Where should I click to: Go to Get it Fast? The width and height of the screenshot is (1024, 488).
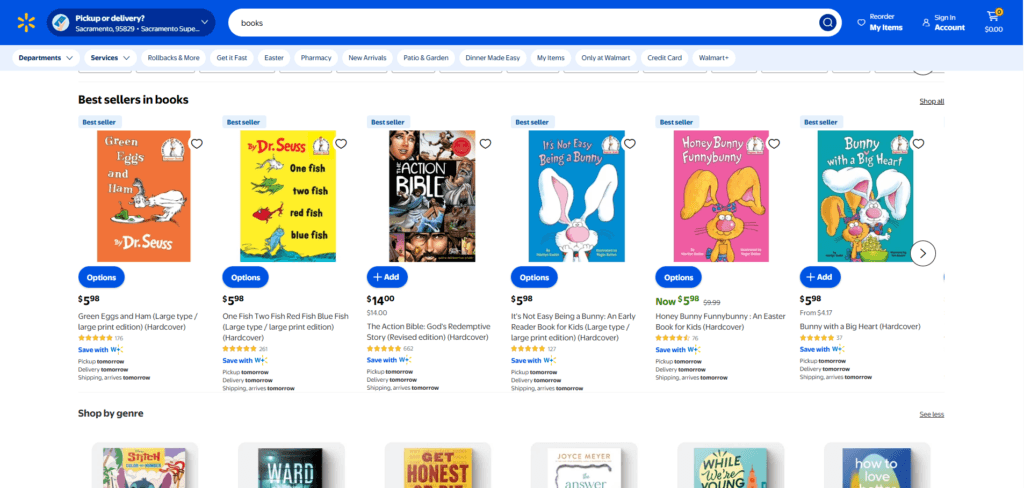(232, 58)
